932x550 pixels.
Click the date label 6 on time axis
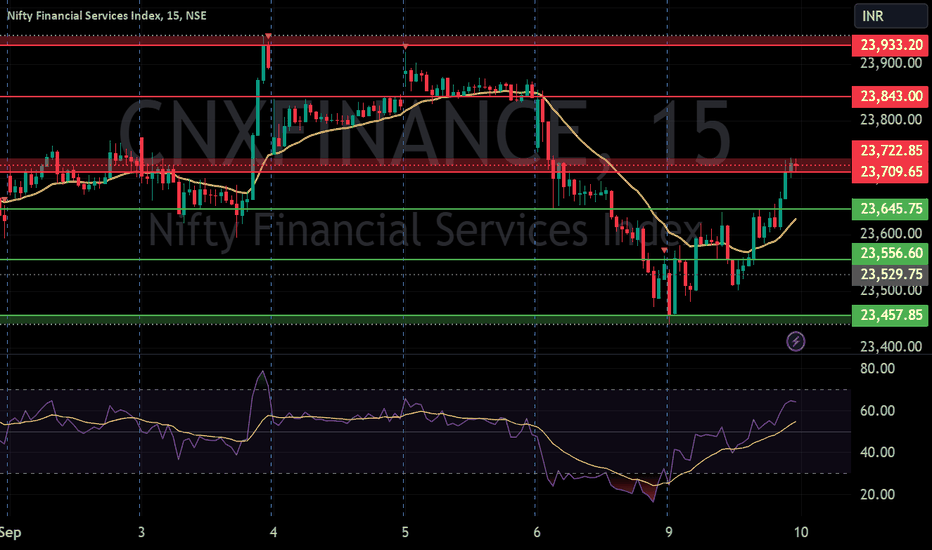coord(537,532)
